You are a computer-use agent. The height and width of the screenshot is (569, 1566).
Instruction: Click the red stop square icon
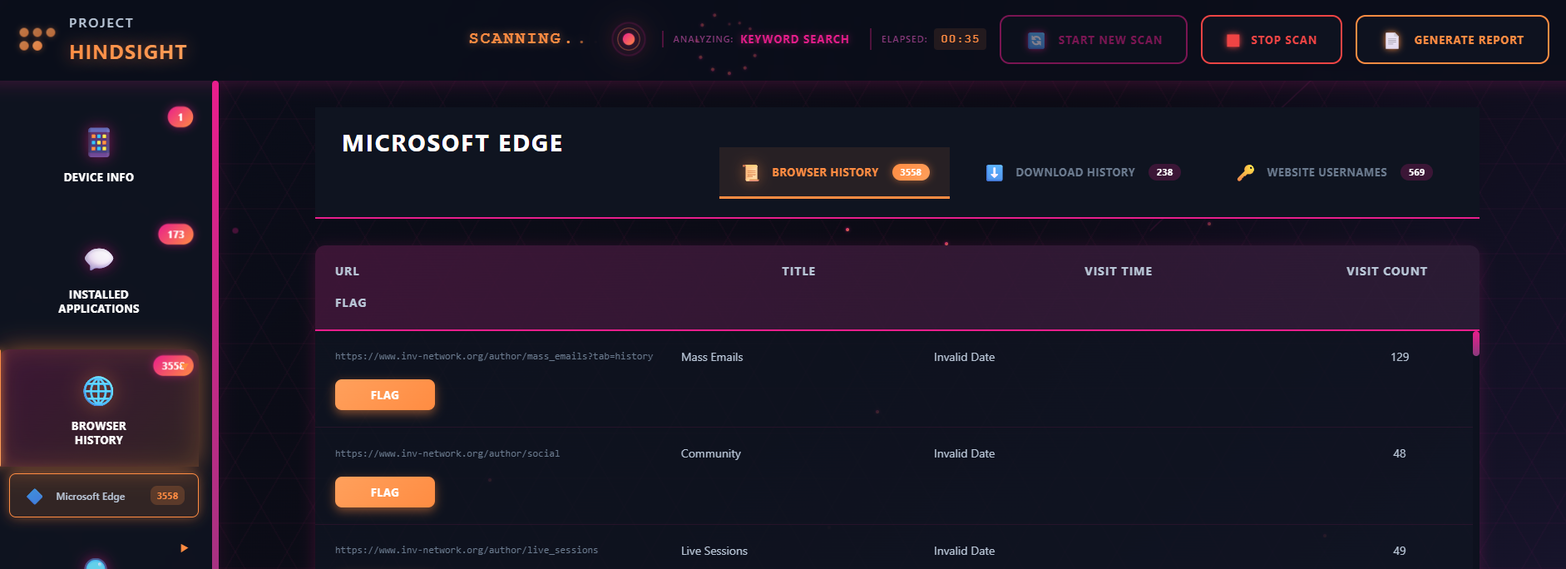click(x=1233, y=40)
